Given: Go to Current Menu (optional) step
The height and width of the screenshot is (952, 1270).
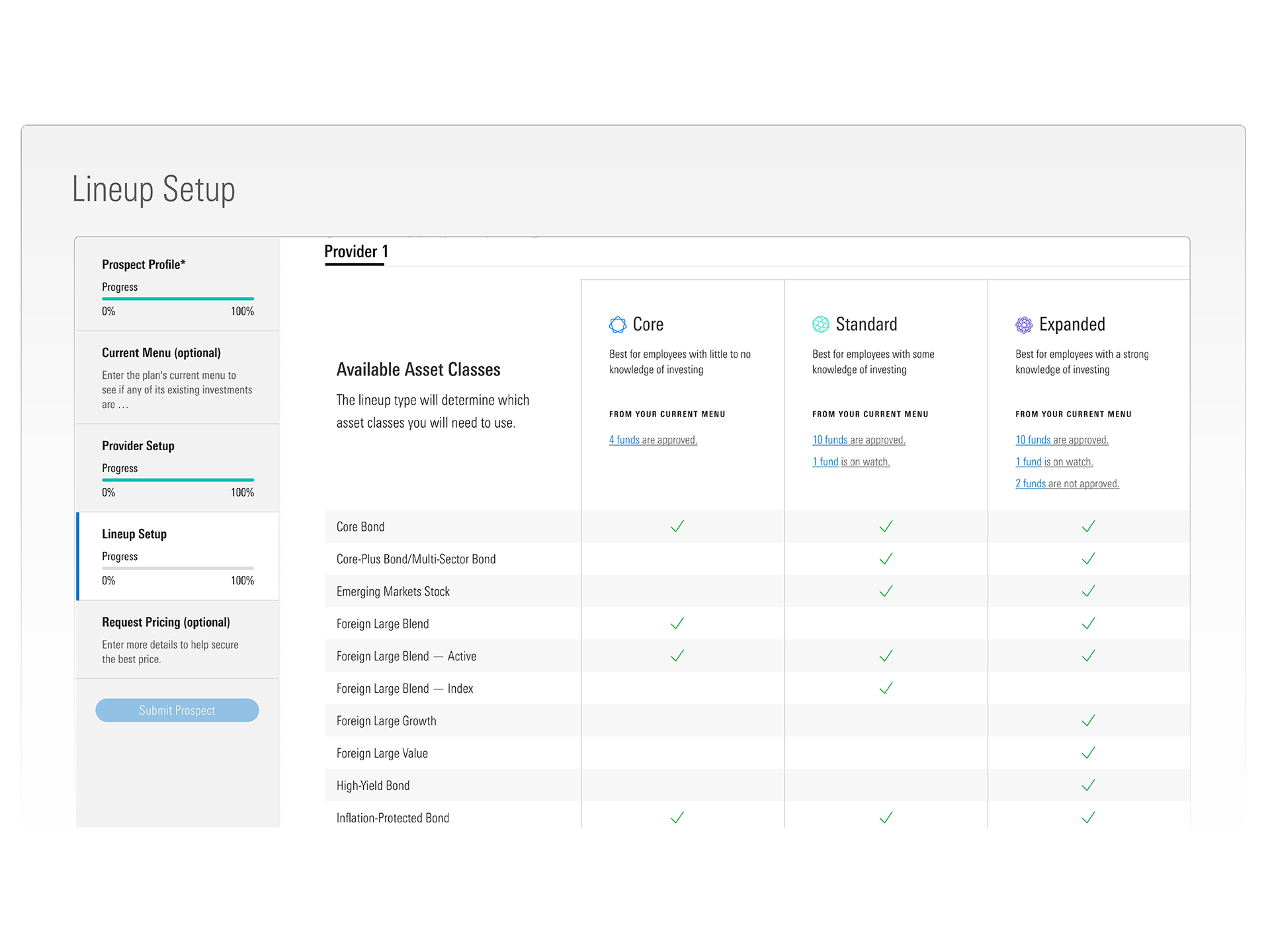Looking at the screenshot, I should (x=161, y=353).
